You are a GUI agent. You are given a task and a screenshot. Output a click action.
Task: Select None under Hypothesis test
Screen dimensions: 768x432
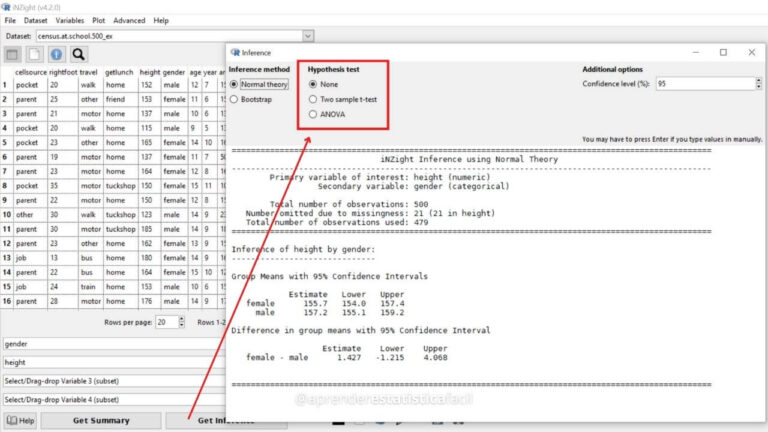tap(324, 84)
